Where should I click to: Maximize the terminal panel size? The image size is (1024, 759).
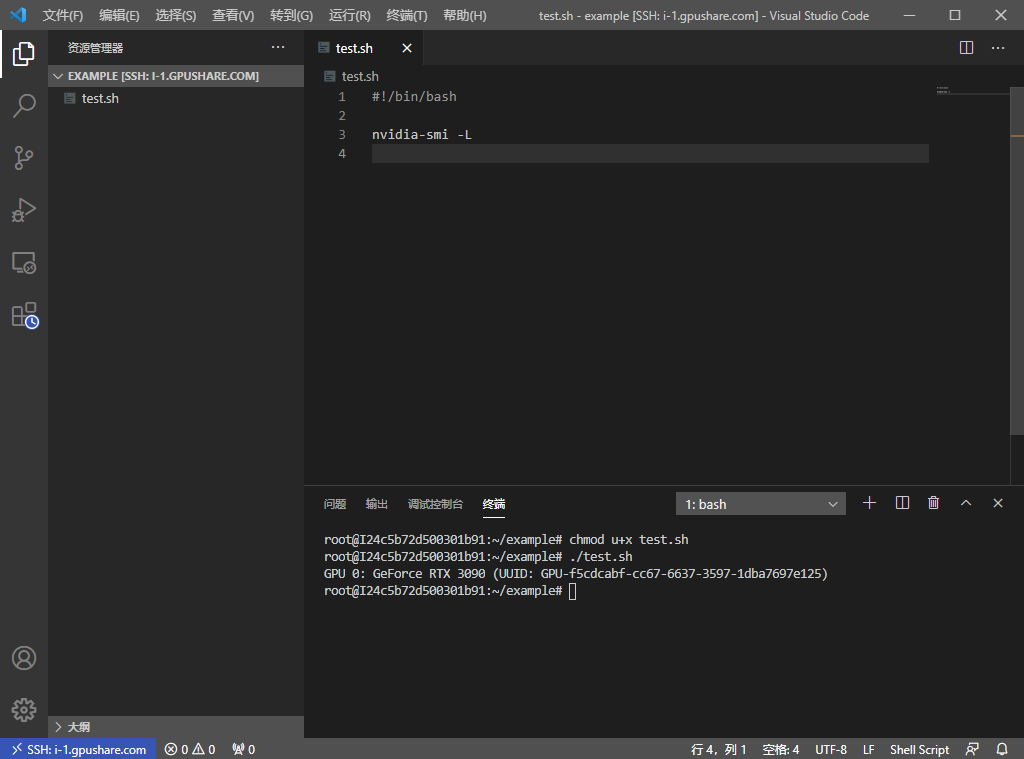click(x=966, y=503)
